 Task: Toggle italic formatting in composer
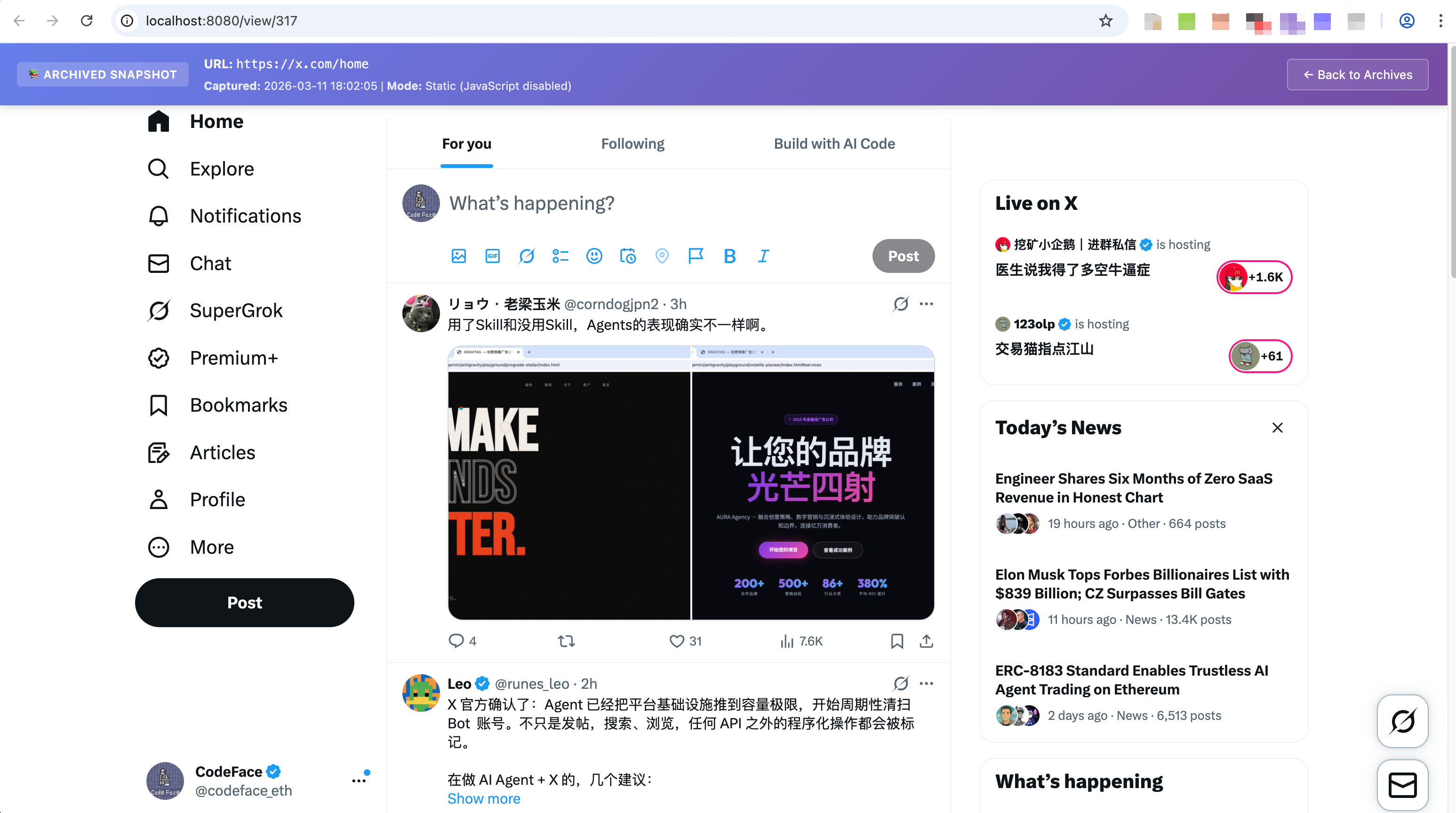(x=764, y=256)
